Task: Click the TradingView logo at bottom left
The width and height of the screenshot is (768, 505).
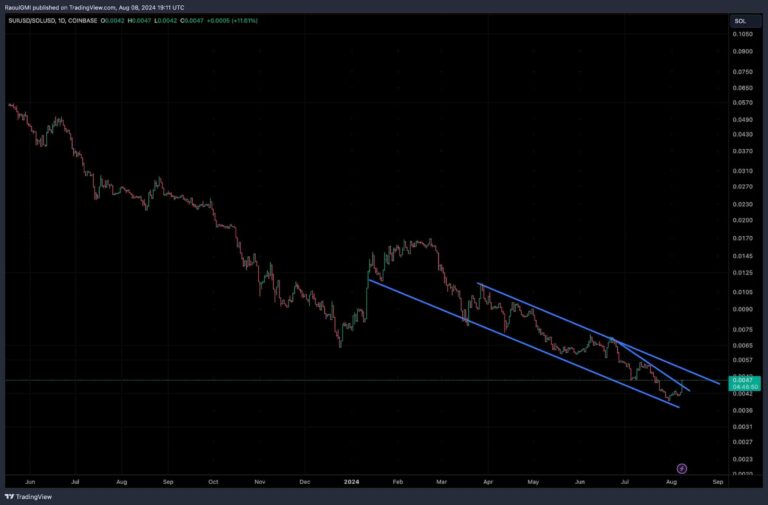Action: point(28,497)
